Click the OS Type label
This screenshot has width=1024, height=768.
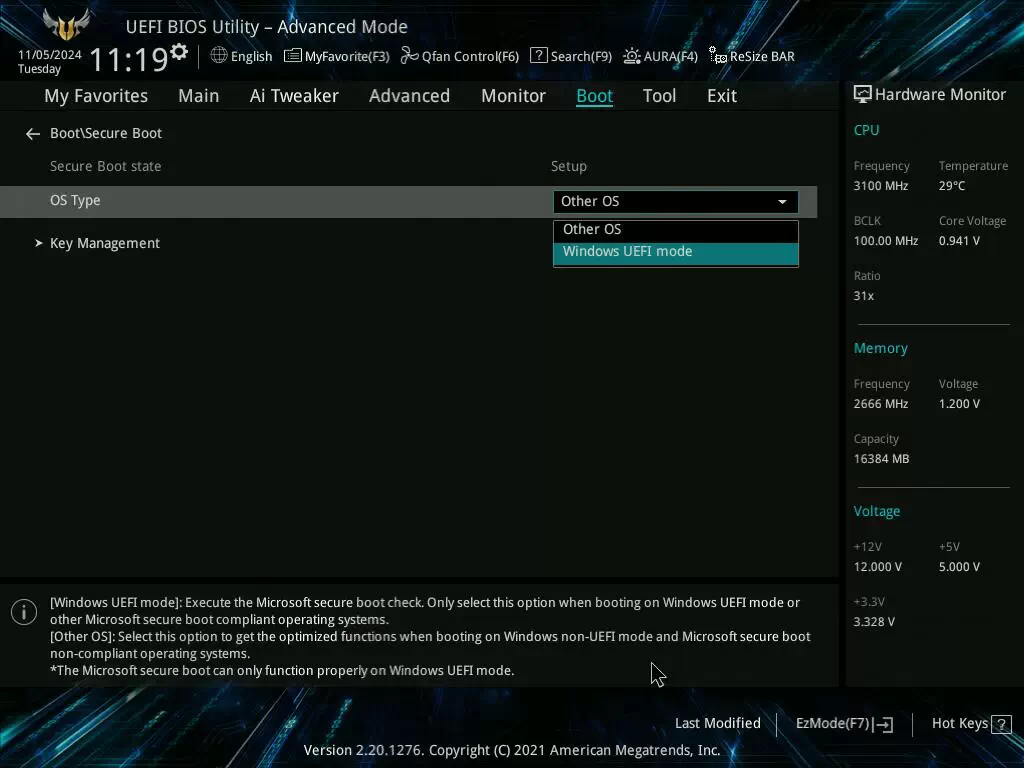point(75,200)
